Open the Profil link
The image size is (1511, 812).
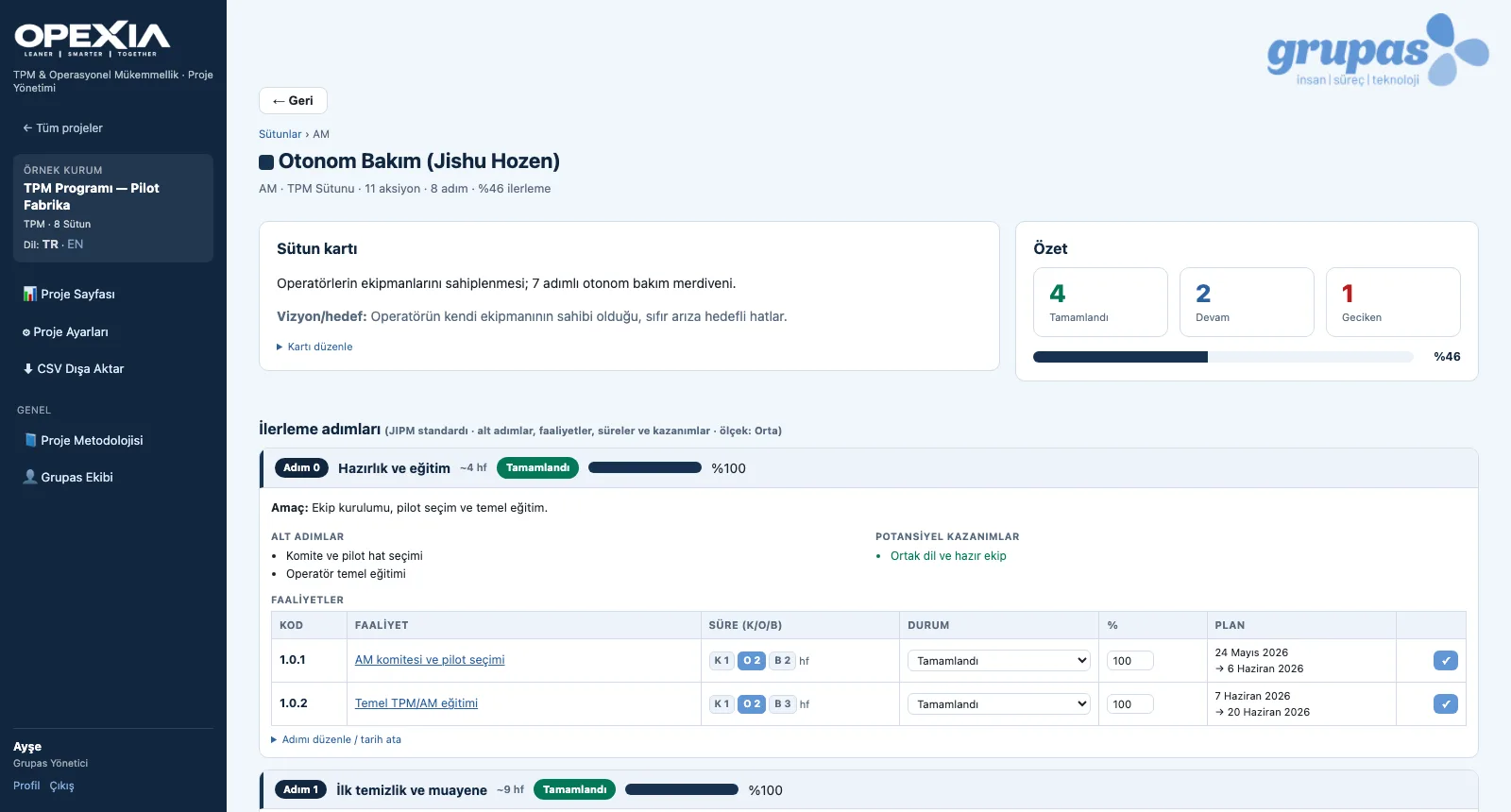(26, 786)
